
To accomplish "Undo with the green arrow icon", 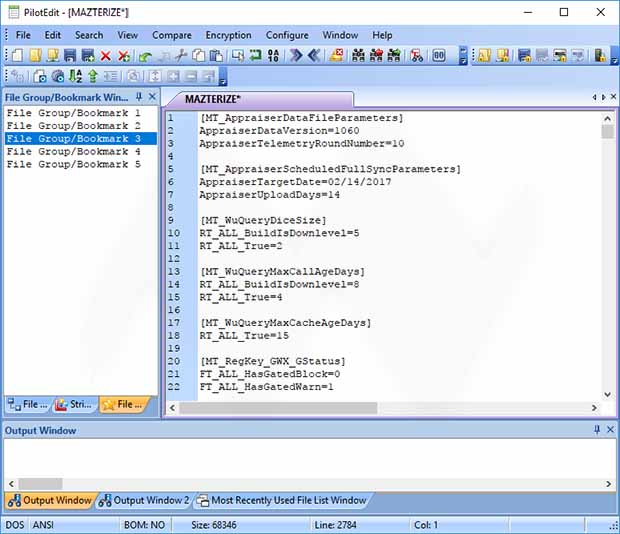I will 146,57.
